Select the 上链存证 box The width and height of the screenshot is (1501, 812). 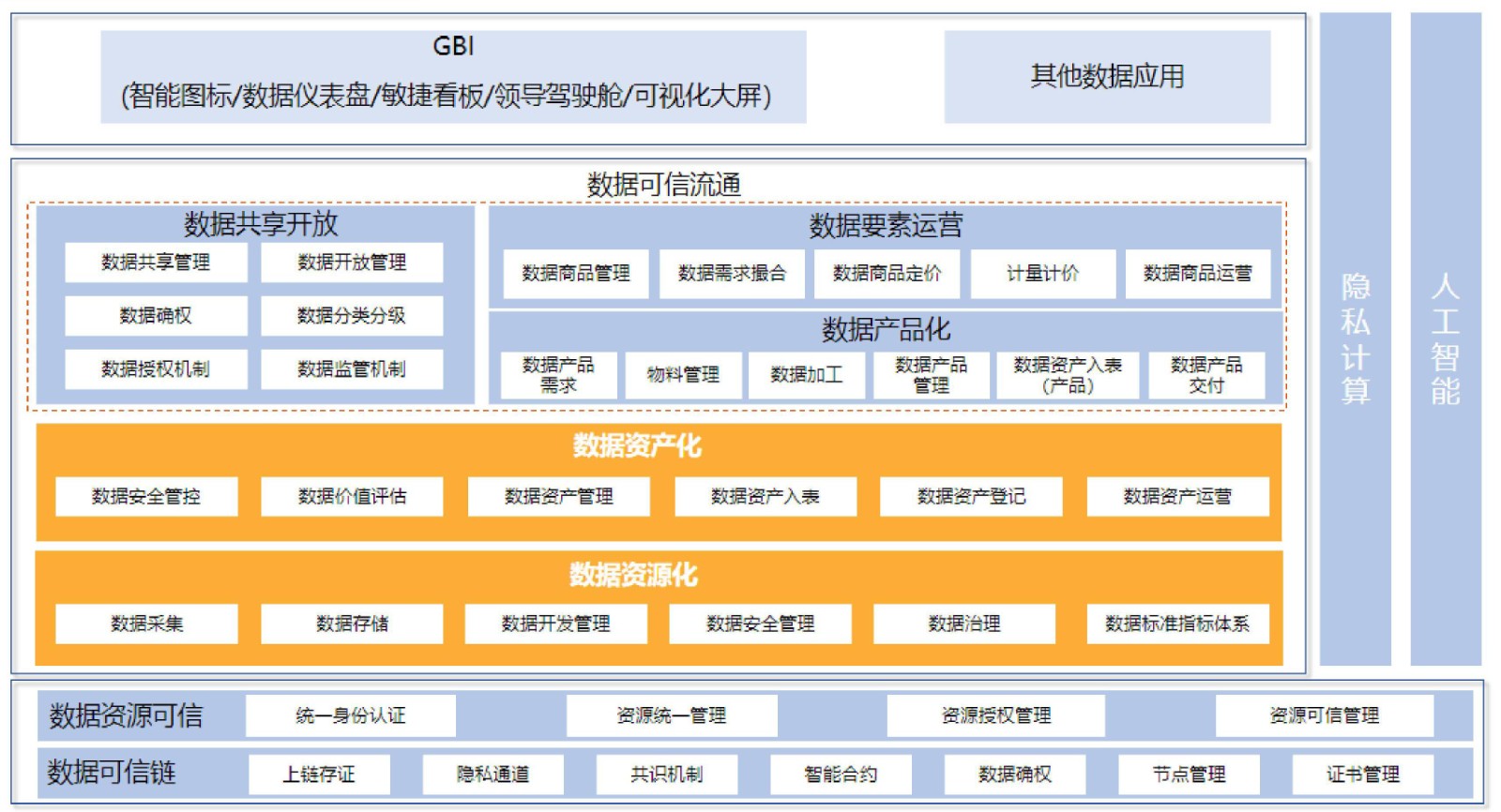click(319, 774)
